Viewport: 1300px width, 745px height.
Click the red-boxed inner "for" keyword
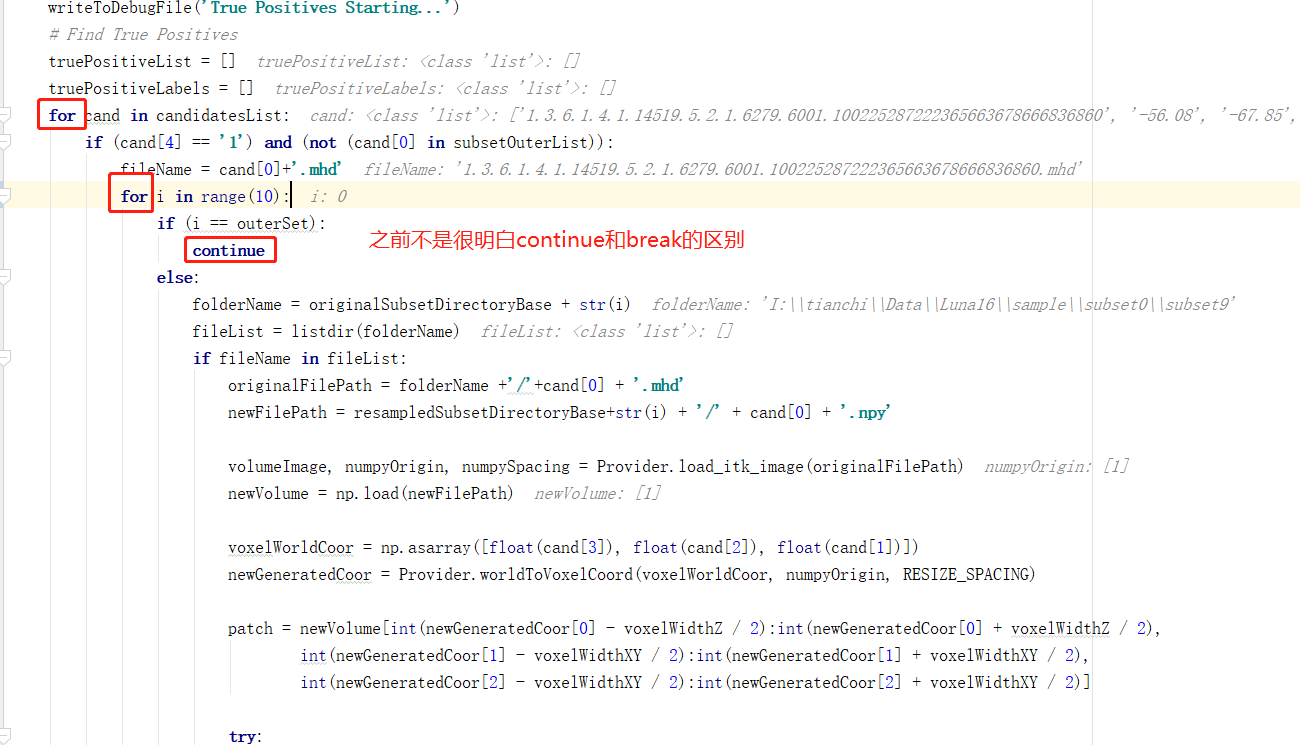point(131,195)
